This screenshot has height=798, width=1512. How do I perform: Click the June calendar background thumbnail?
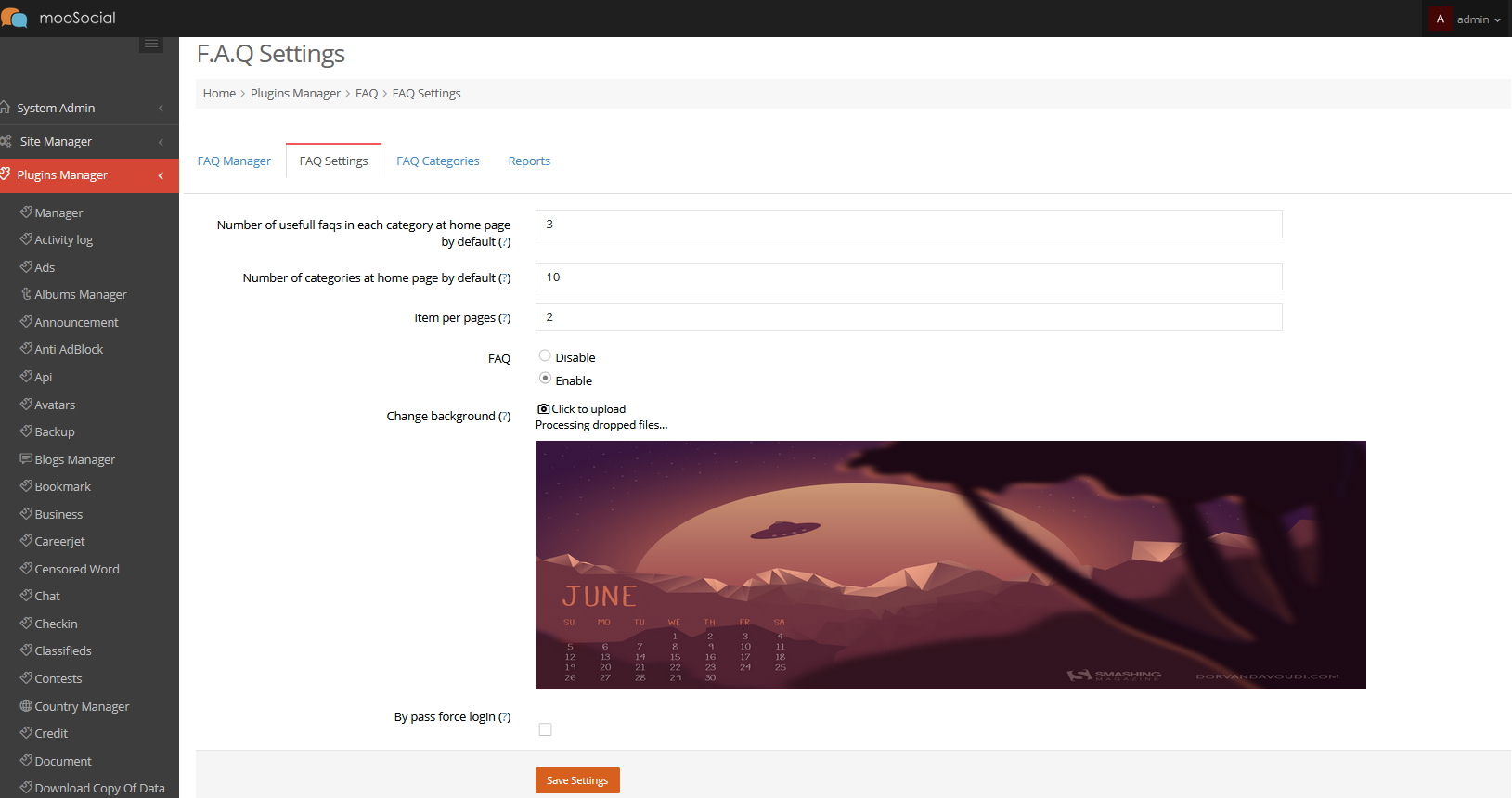click(x=950, y=565)
